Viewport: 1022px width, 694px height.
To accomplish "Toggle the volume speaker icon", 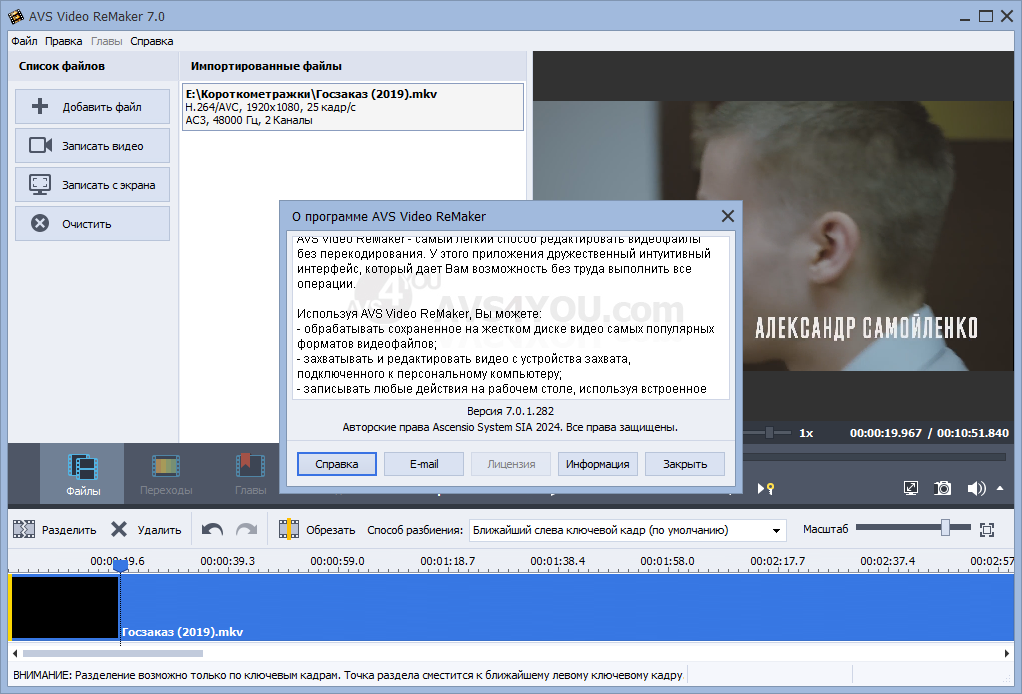I will pos(976,488).
